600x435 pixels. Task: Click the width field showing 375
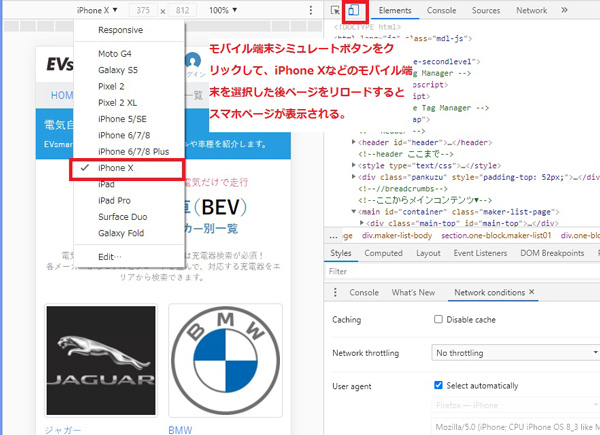143,10
